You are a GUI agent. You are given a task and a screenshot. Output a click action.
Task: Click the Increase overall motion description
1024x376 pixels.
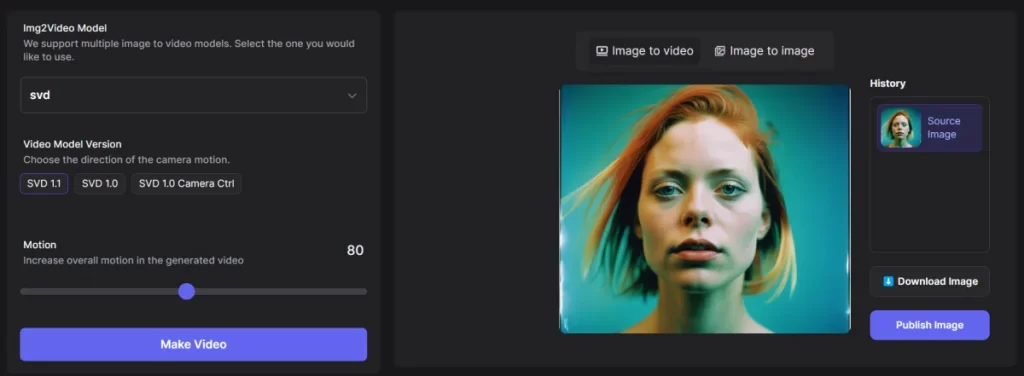[x=133, y=260]
